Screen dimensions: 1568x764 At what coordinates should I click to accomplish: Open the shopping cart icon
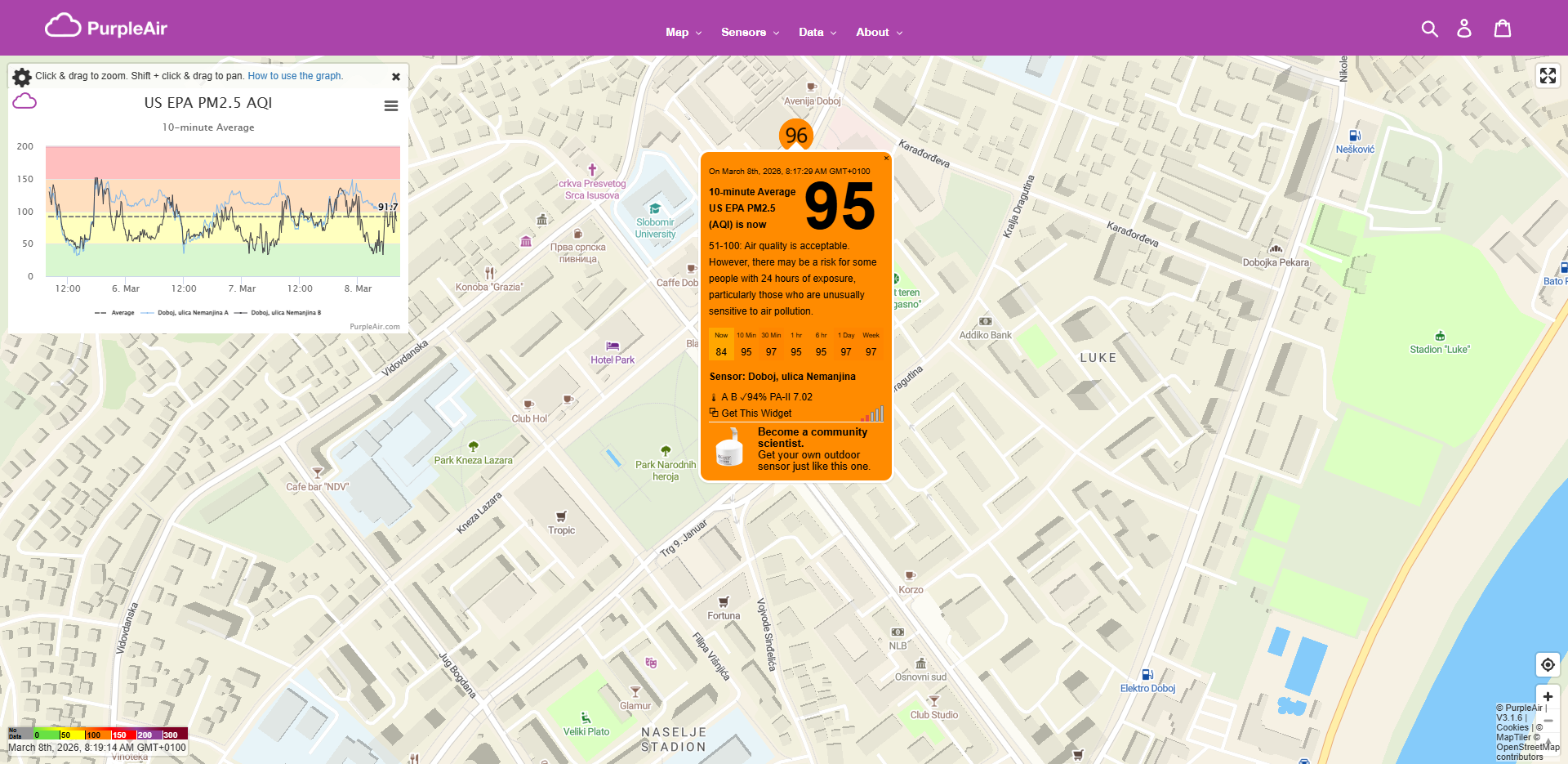(x=1502, y=28)
